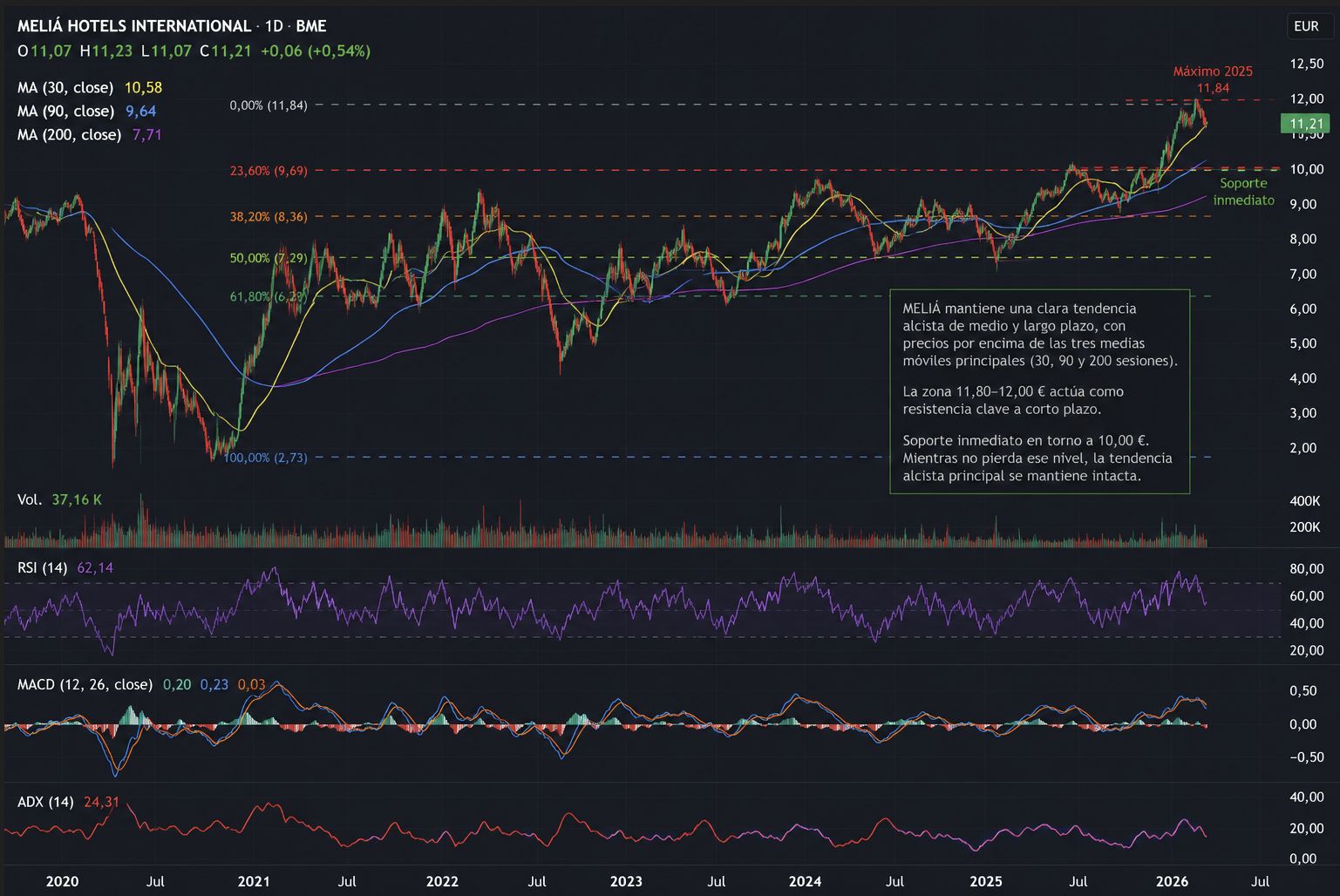
Task: Click the change value +0,06 (+0,54%)
Action: point(316,51)
